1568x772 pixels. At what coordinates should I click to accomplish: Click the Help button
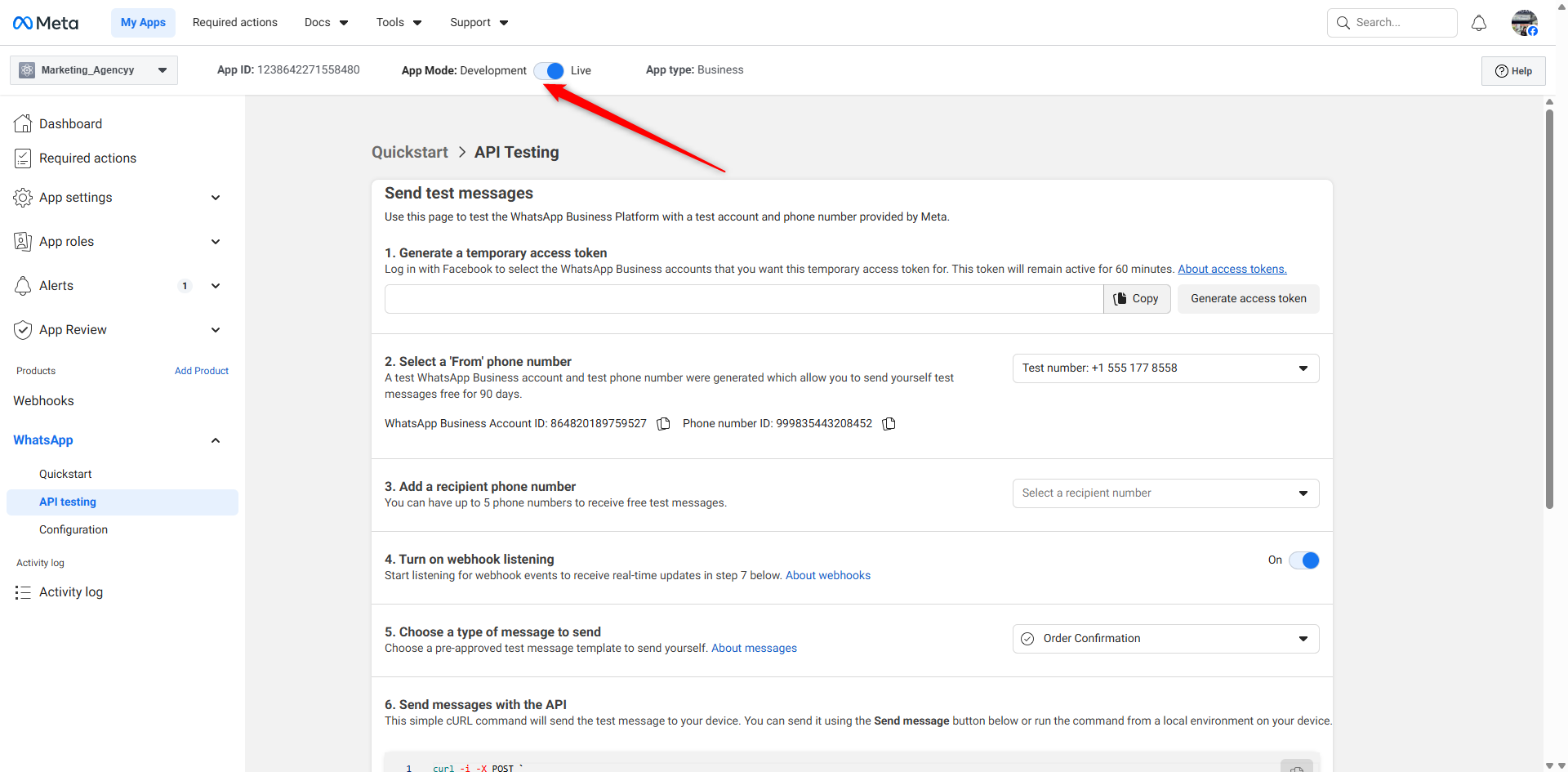tap(1513, 71)
